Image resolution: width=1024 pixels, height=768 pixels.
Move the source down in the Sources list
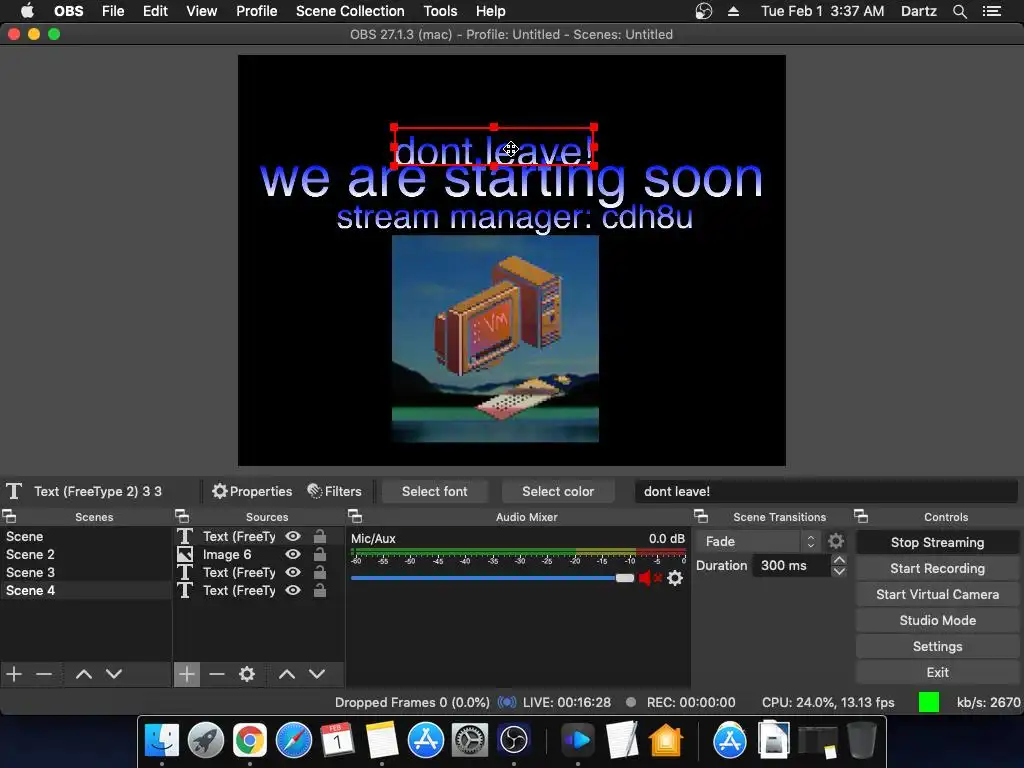(317, 673)
